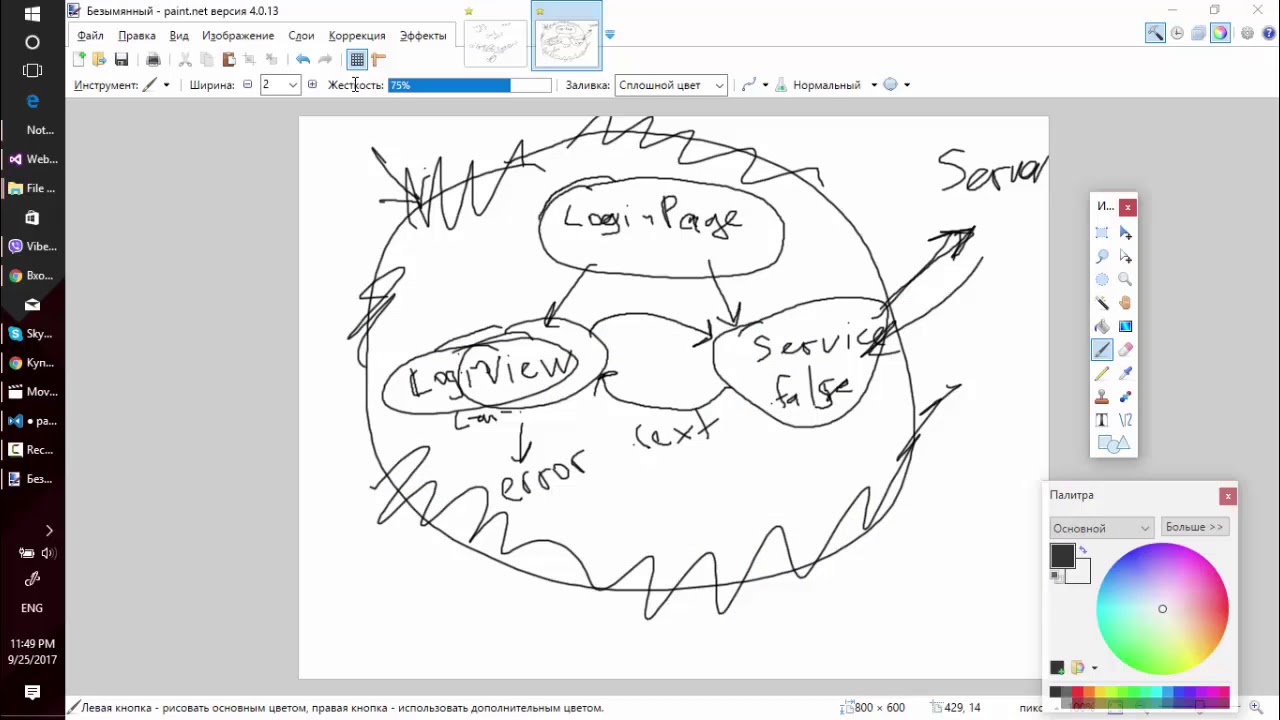The height and width of the screenshot is (720, 1280).
Task: Select the Zoom magnifier tool
Action: [x=1126, y=280]
